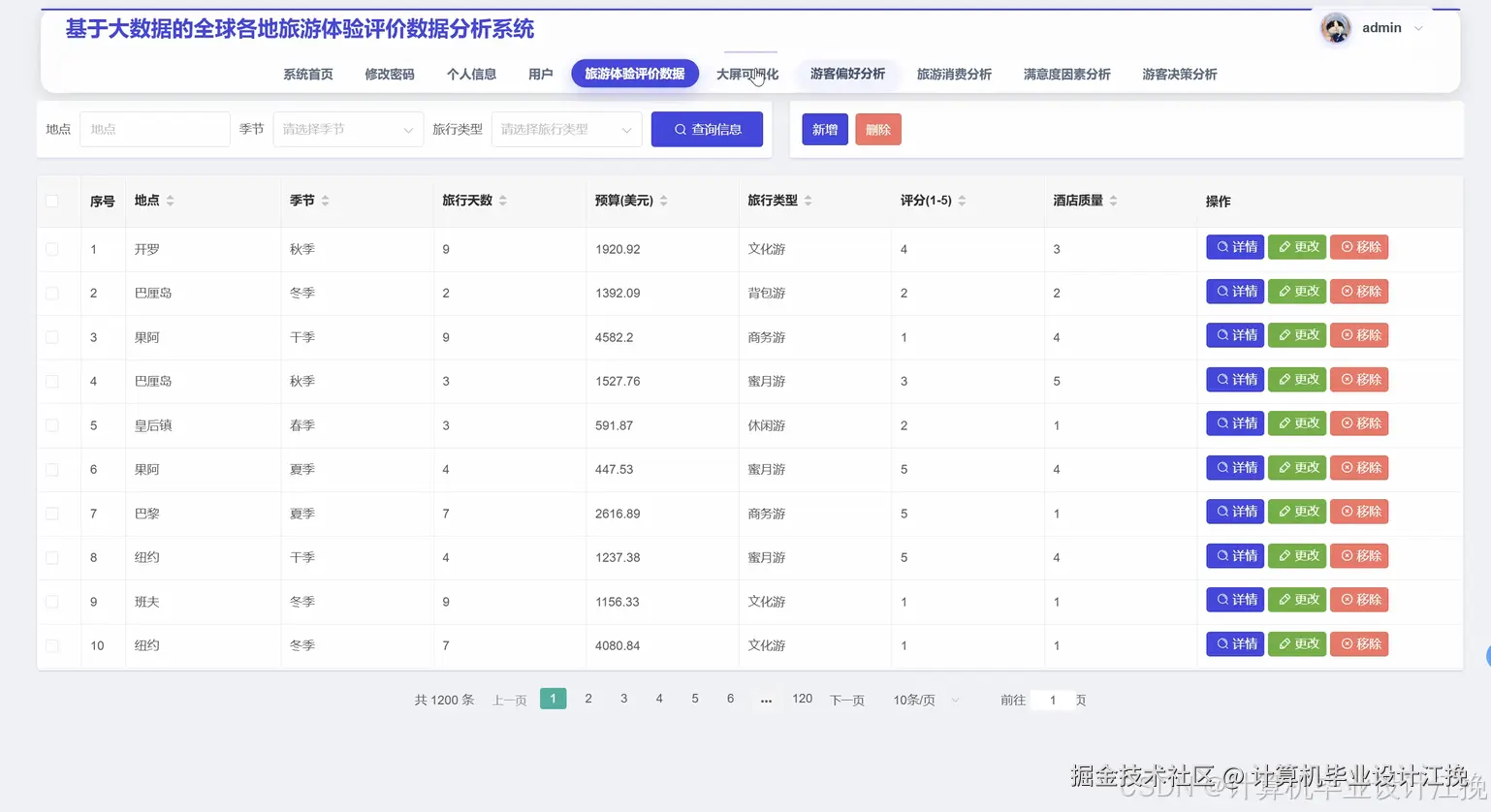The image size is (1491, 812).
Task: Sort table by 预算(美元) using sort arrows
Action: click(663, 201)
